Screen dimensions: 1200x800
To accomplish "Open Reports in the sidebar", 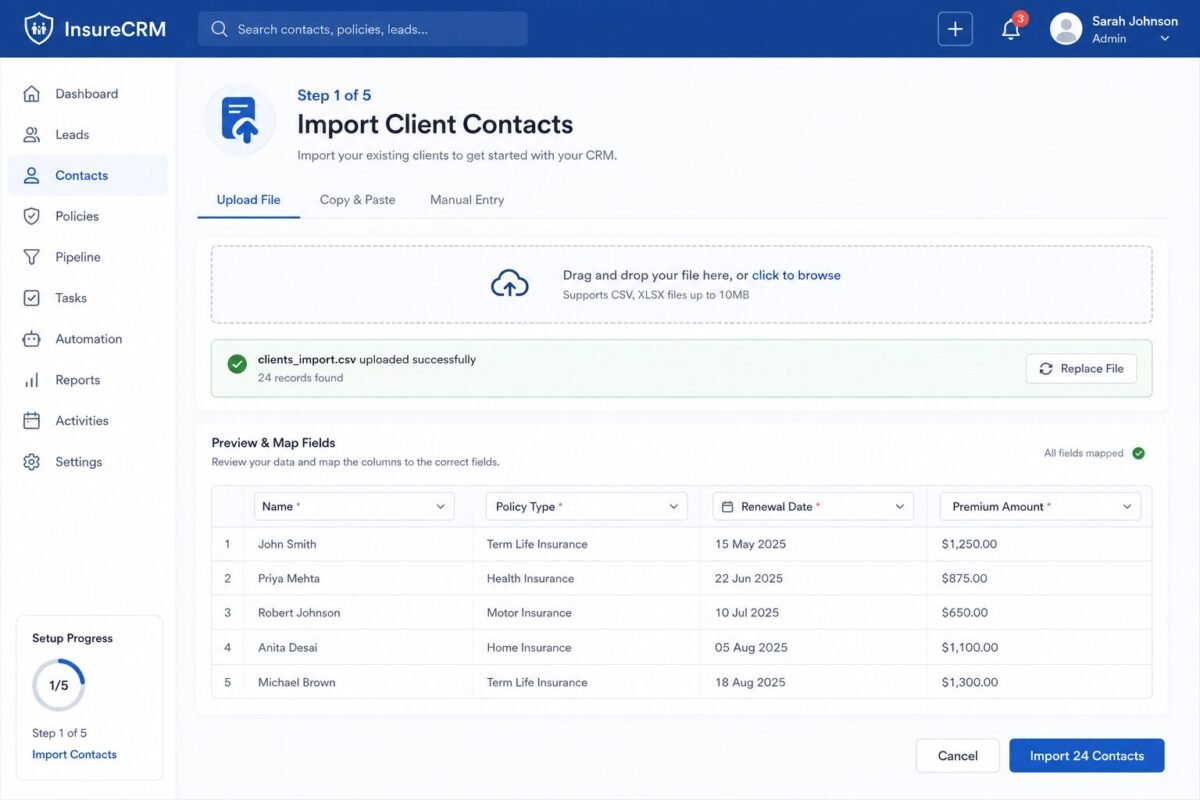I will [87, 380].
